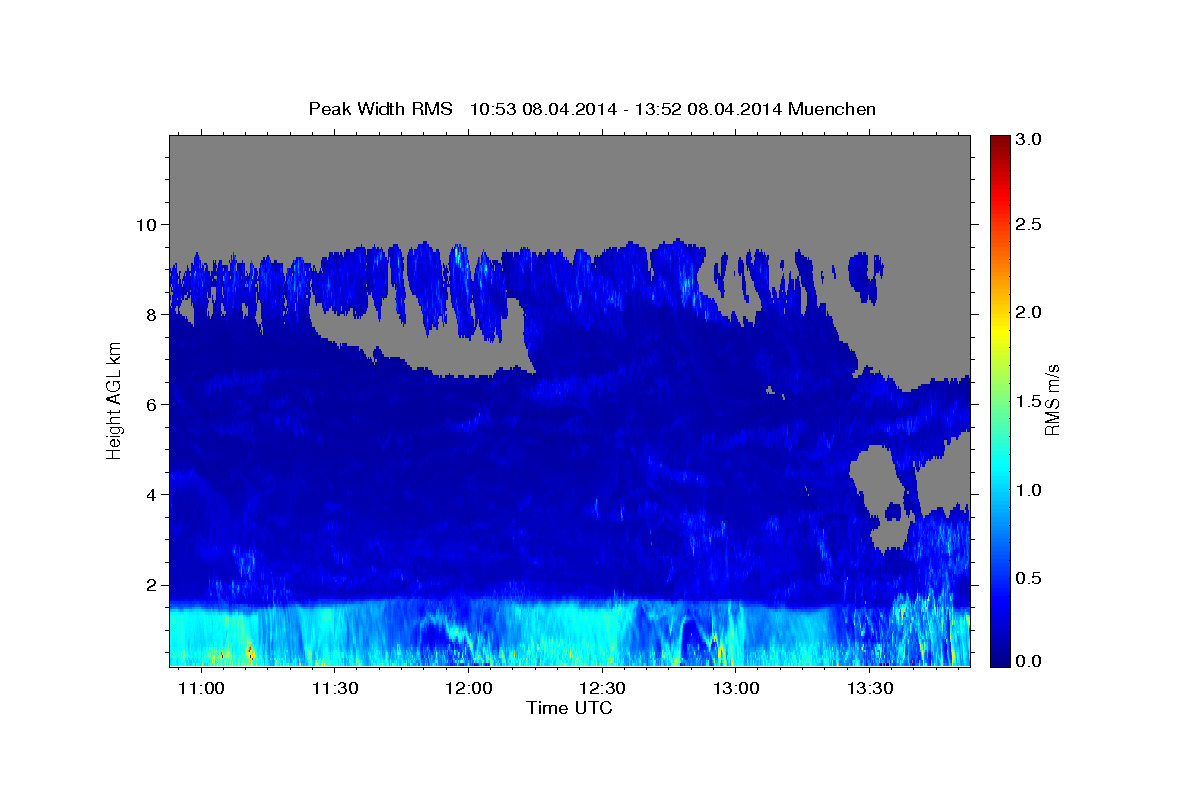Pick the cyan section of the colorbar
This screenshot has height=800, width=1200.
(999, 470)
